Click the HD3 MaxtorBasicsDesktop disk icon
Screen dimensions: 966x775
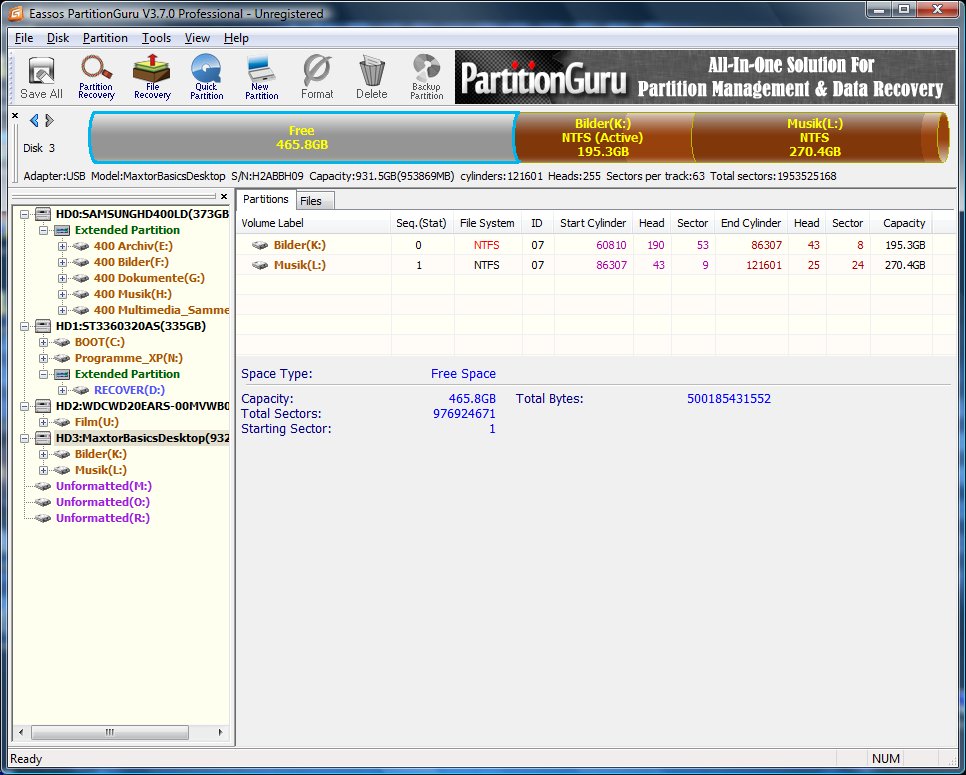(x=43, y=438)
